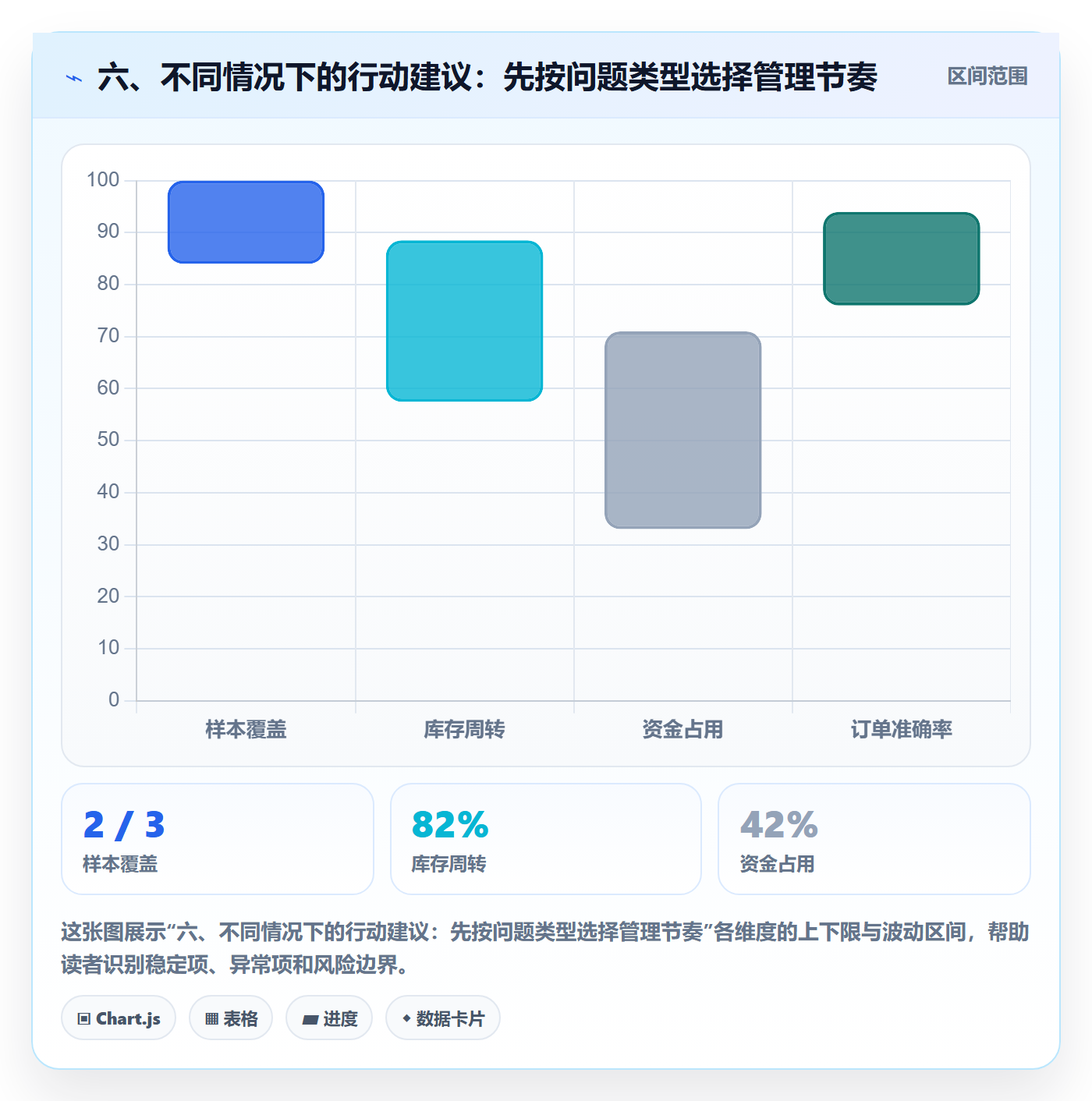
Task: Select the gray 资金占用 floating bar
Action: coord(682,430)
